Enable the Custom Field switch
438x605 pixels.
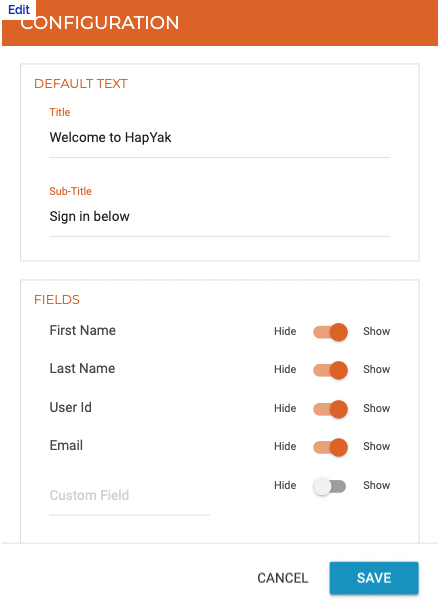coord(330,486)
